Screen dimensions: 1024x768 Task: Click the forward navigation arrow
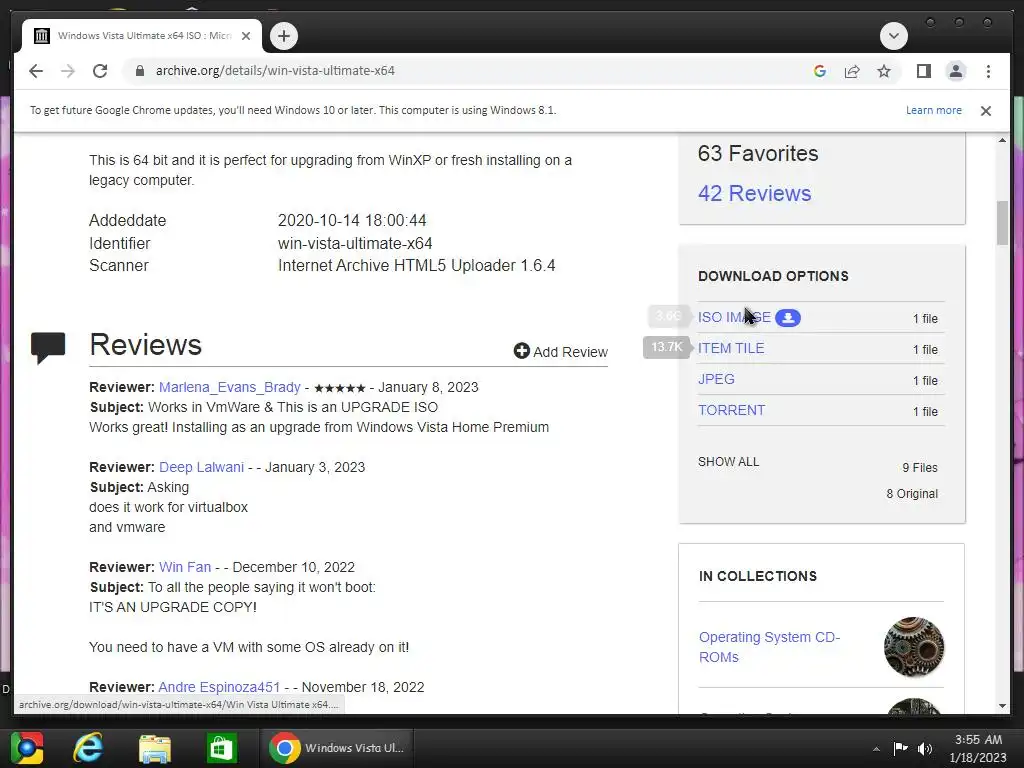coord(68,71)
